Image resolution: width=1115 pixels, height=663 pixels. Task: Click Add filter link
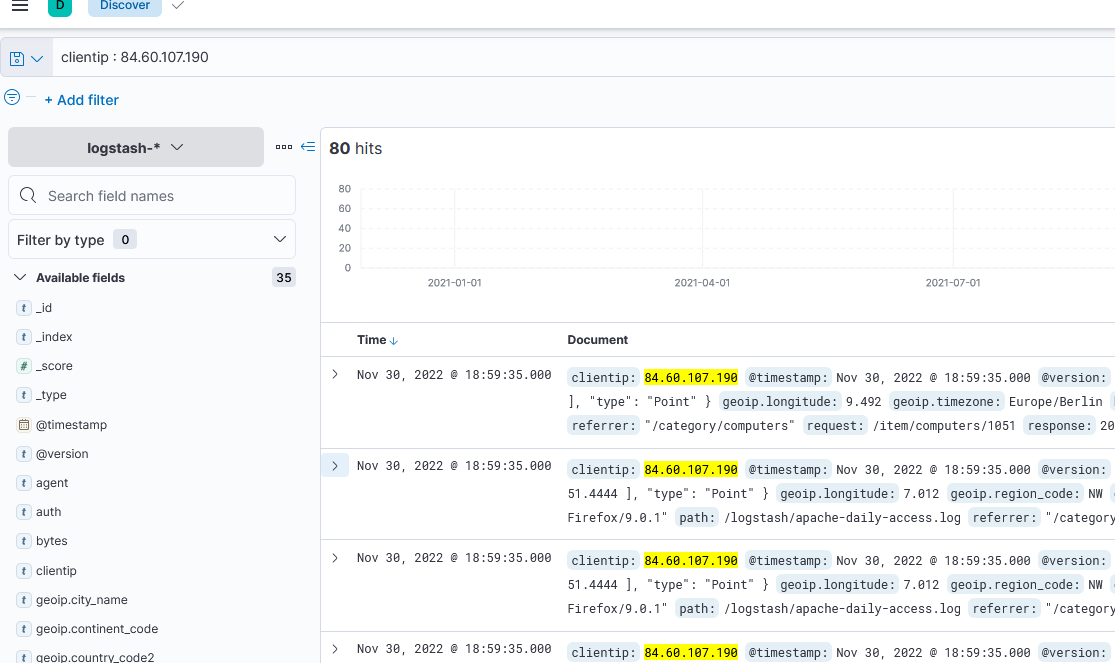pos(81,100)
